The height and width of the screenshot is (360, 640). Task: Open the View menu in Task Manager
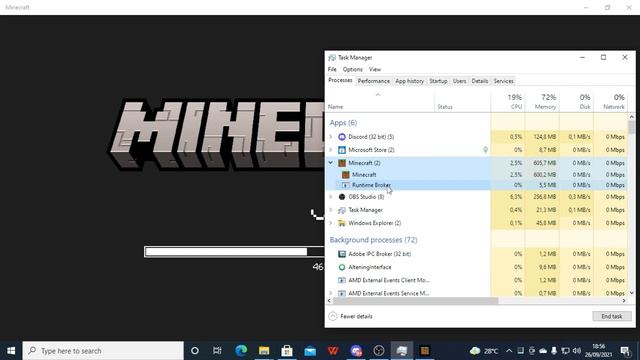click(375, 69)
